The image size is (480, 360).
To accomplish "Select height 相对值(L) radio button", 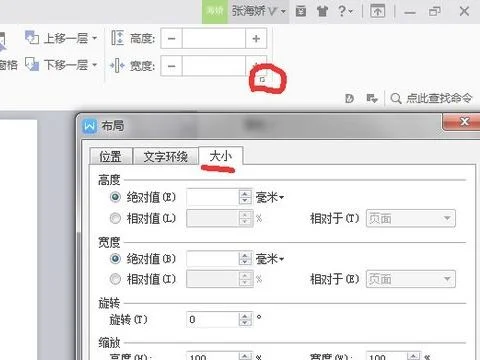I will click(x=115, y=219).
